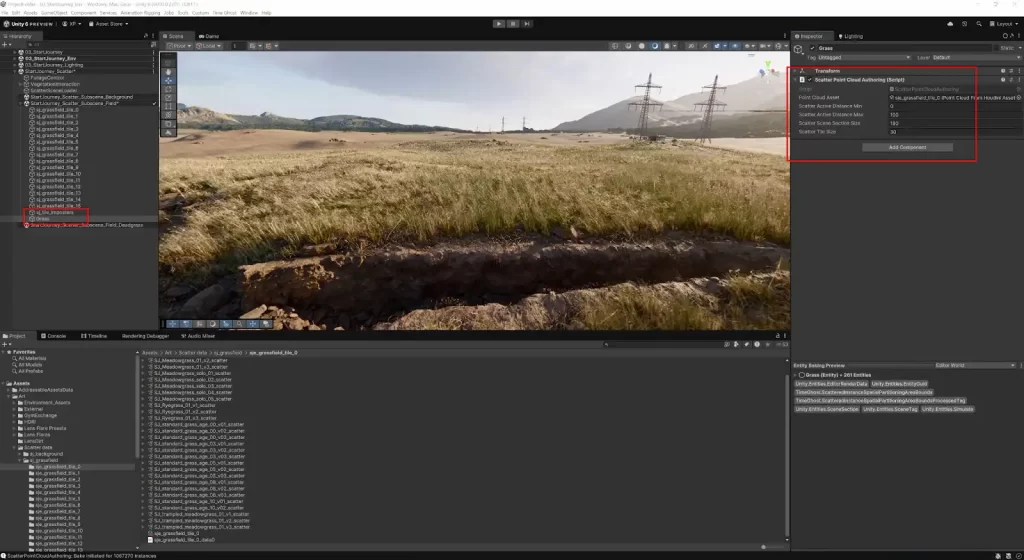Click the Hierarchy add (+) button
Screen dimensions: 1024x560
point(6,44)
